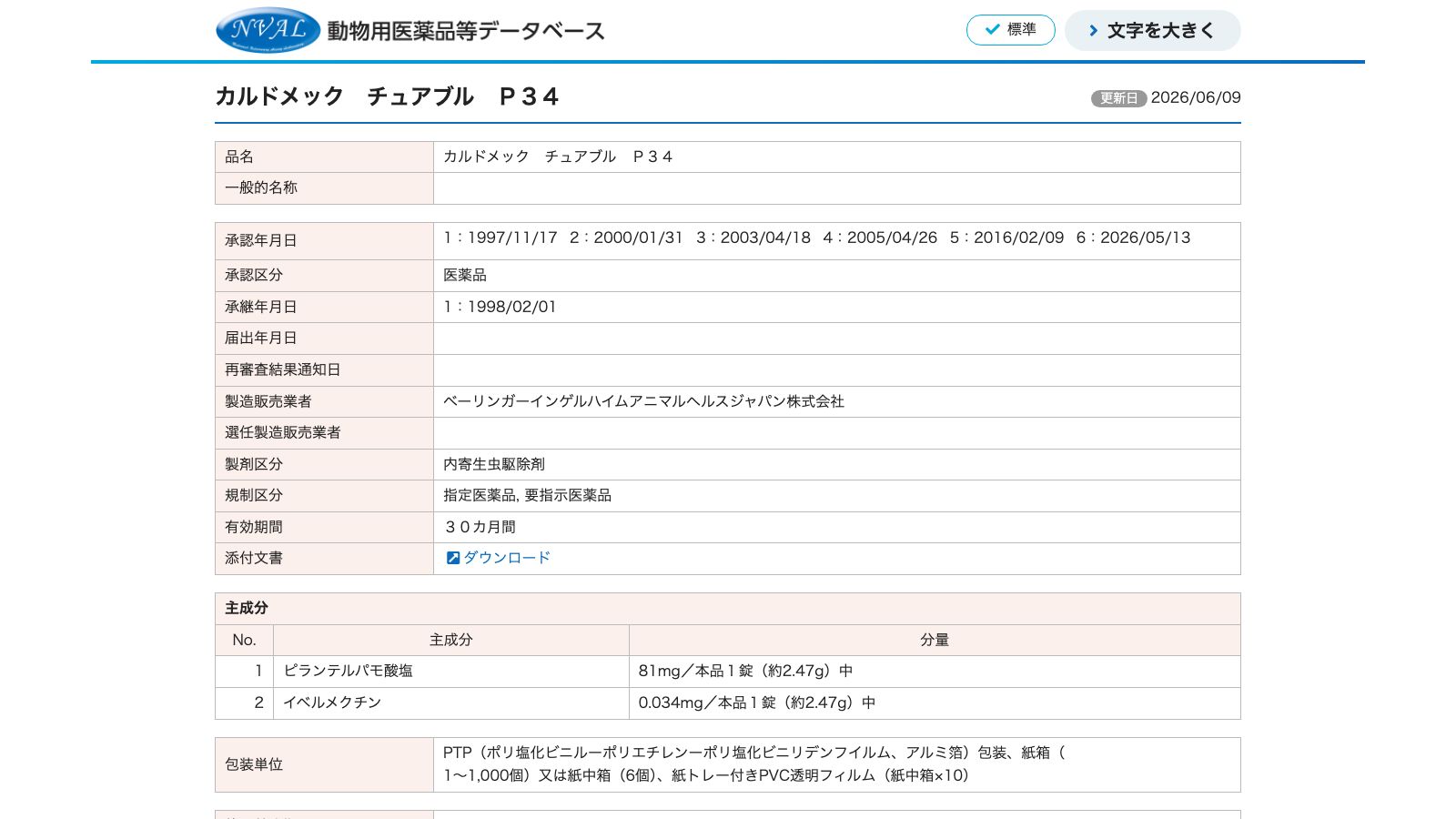Click the No. column header
Viewport: 1456px width, 819px height.
tap(244, 640)
